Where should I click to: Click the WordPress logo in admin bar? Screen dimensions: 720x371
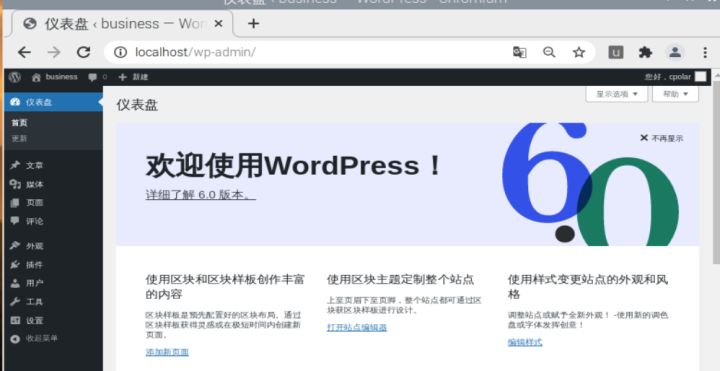(15, 77)
